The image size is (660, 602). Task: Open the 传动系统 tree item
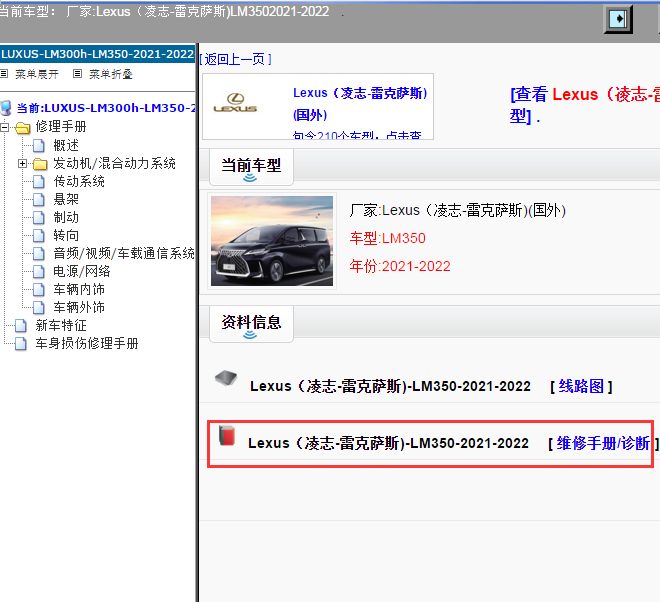pyautogui.click(x=79, y=182)
